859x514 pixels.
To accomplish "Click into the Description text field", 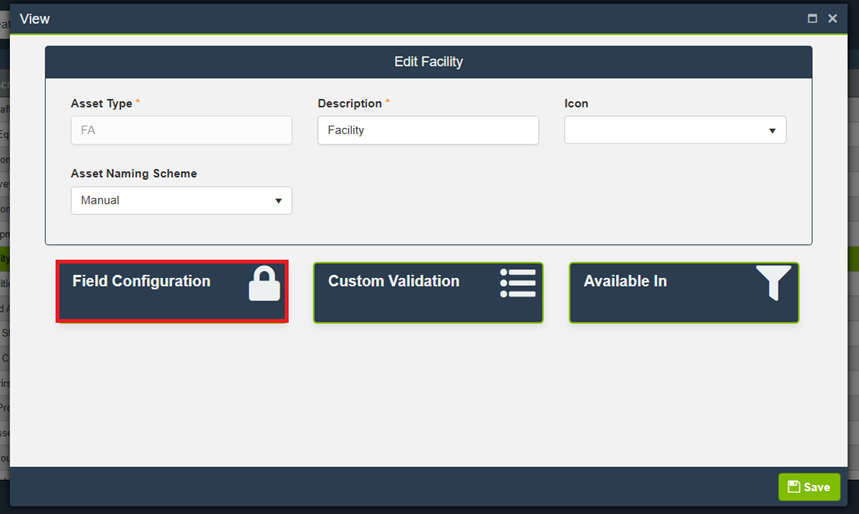I will 428,130.
